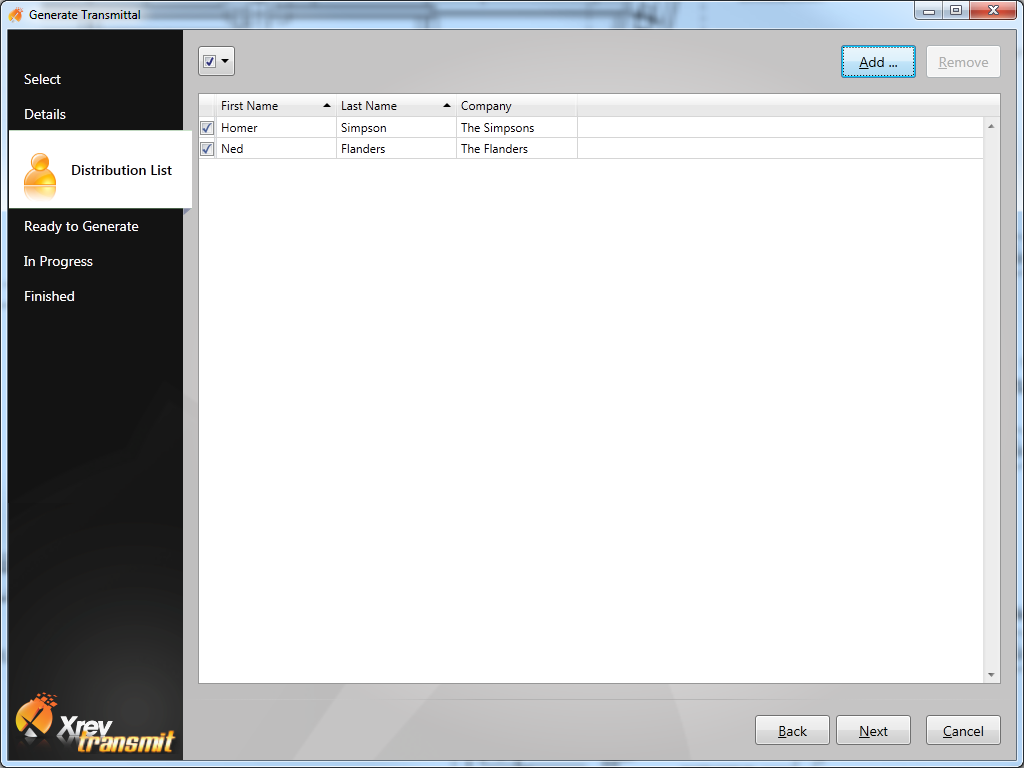Click the list scrollbar down arrow
Screen dimensions: 1024x768
click(991, 675)
